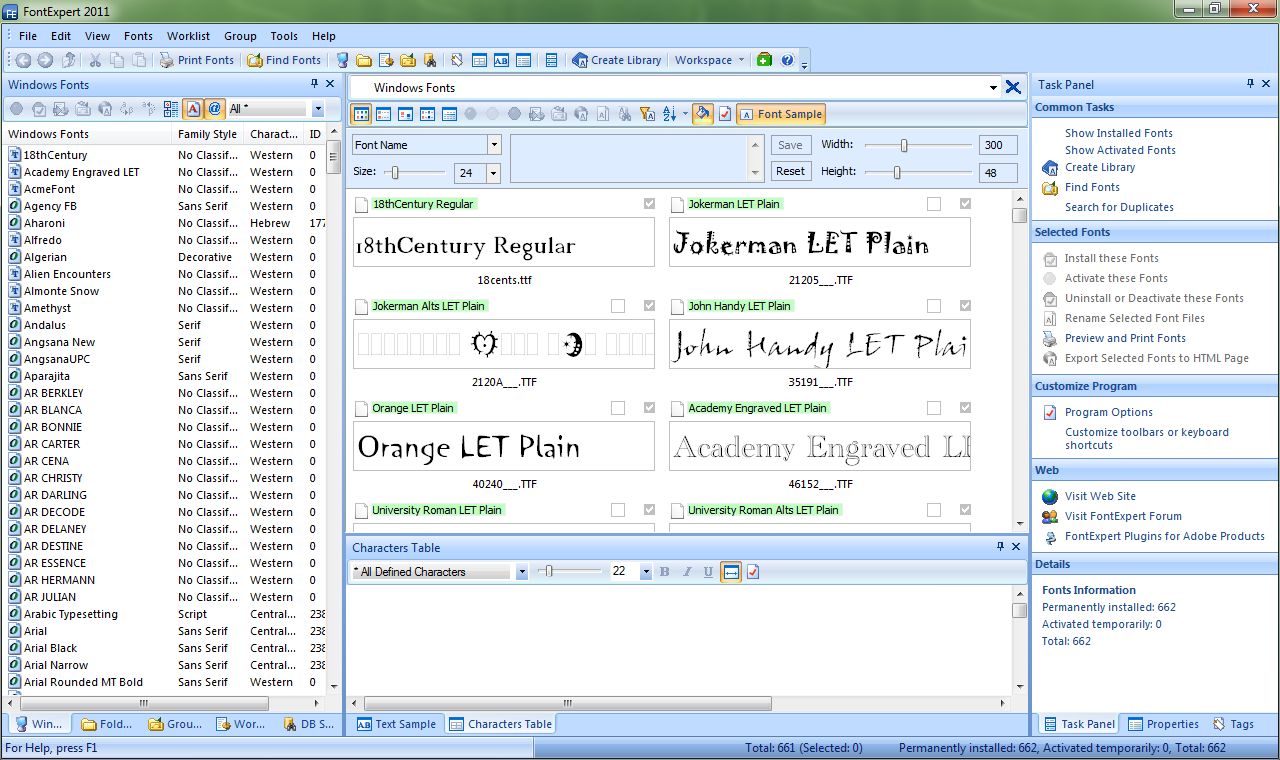Click the Forward navigation arrow icon

[45, 60]
